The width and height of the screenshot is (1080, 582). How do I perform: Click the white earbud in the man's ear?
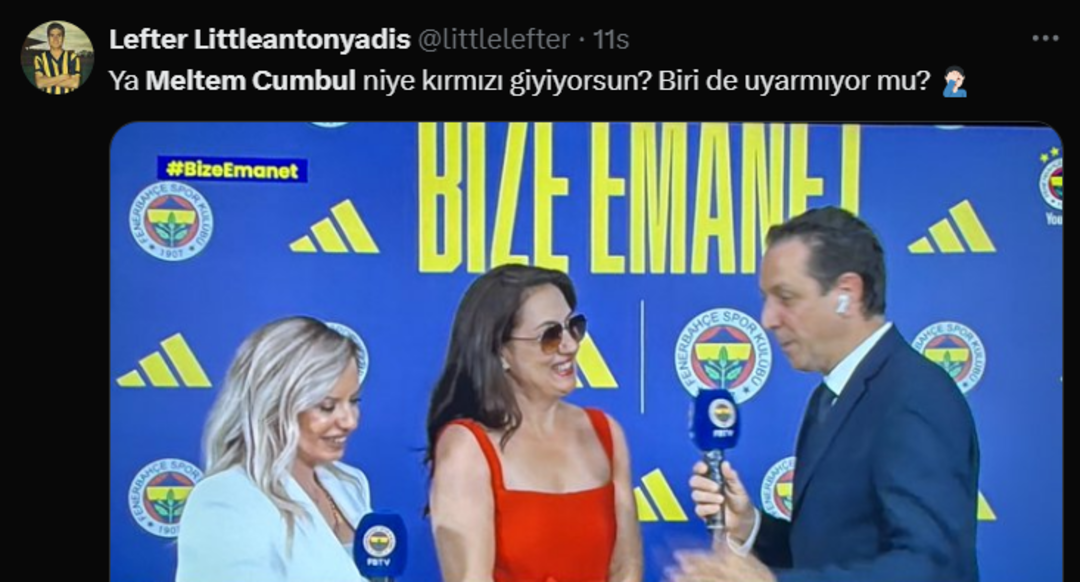pyautogui.click(x=842, y=304)
